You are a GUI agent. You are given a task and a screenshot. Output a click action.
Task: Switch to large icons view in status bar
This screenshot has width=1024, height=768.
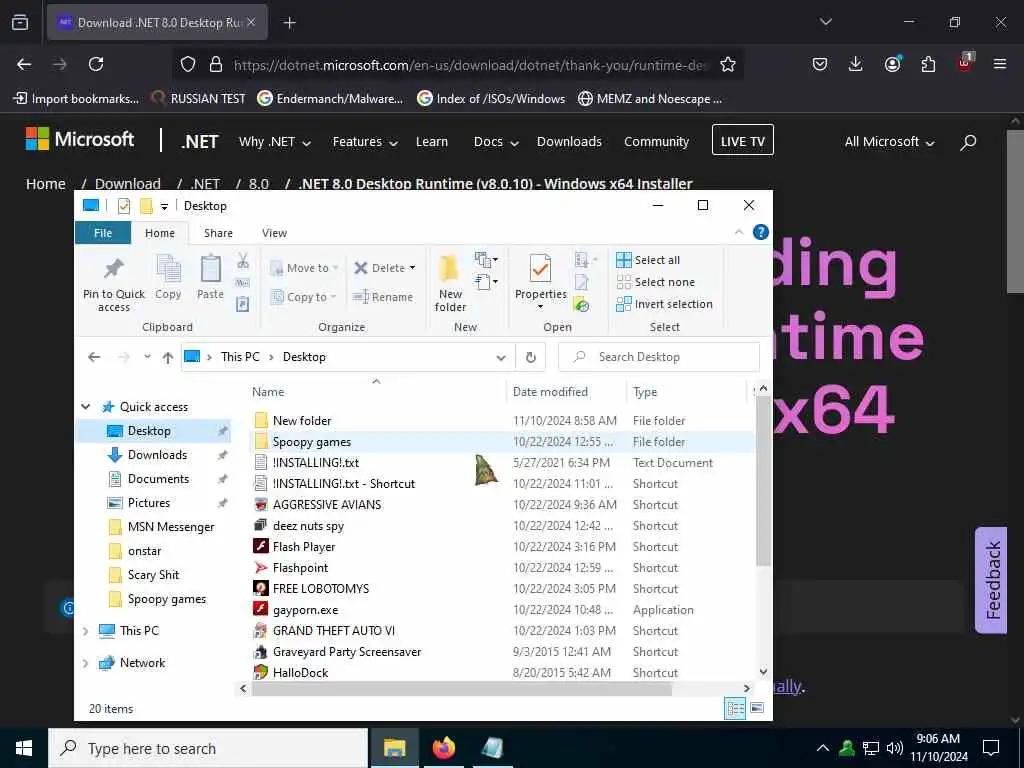(757, 709)
